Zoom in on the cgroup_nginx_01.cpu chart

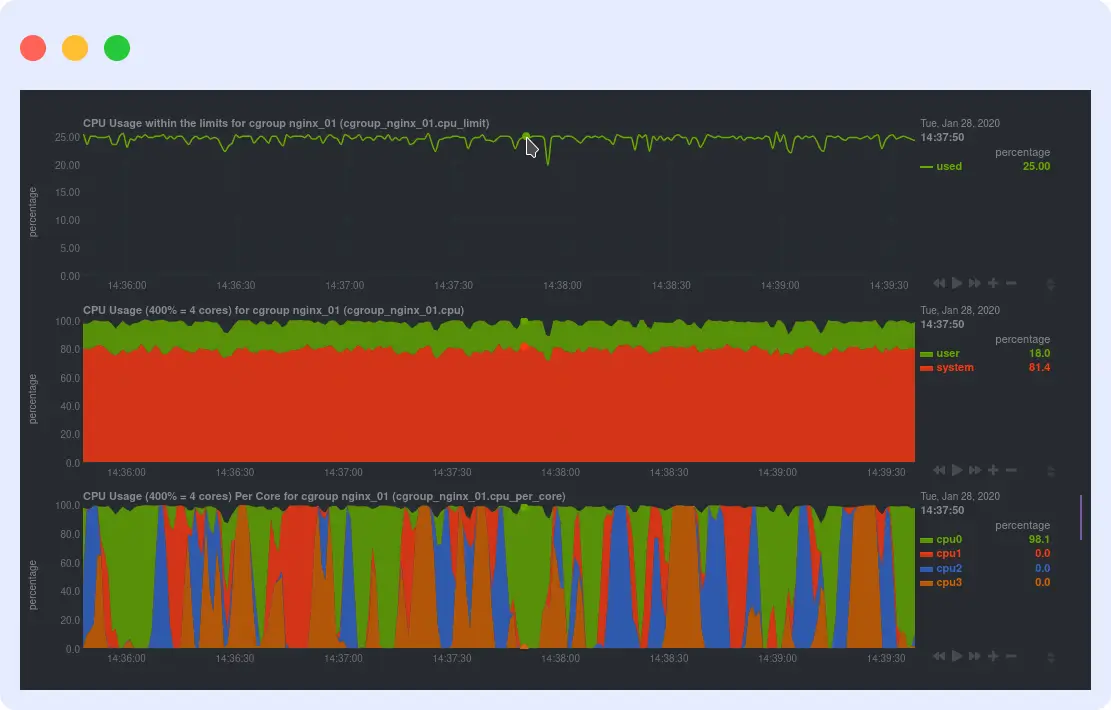click(x=992, y=469)
